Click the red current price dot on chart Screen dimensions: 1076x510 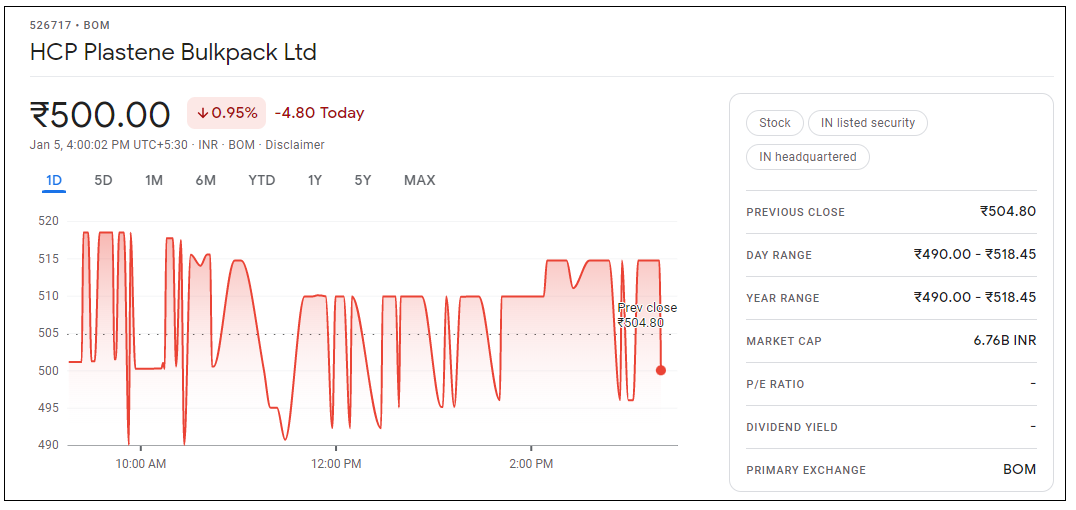click(x=660, y=370)
